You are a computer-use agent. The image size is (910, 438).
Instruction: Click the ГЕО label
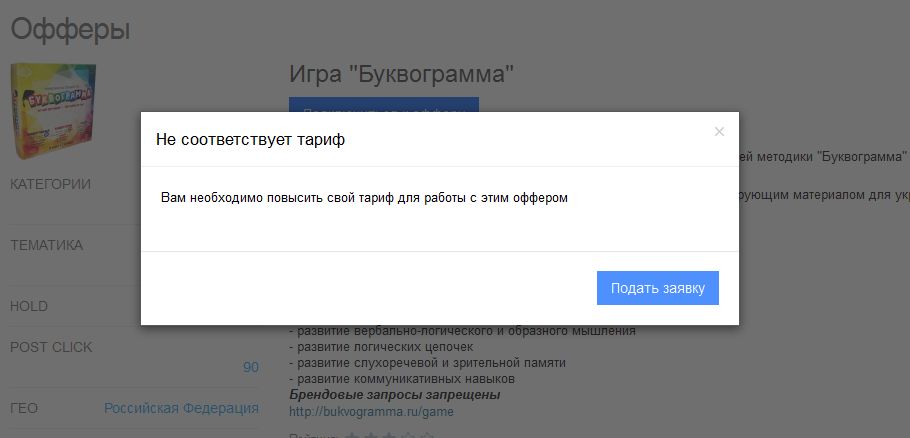pos(24,408)
